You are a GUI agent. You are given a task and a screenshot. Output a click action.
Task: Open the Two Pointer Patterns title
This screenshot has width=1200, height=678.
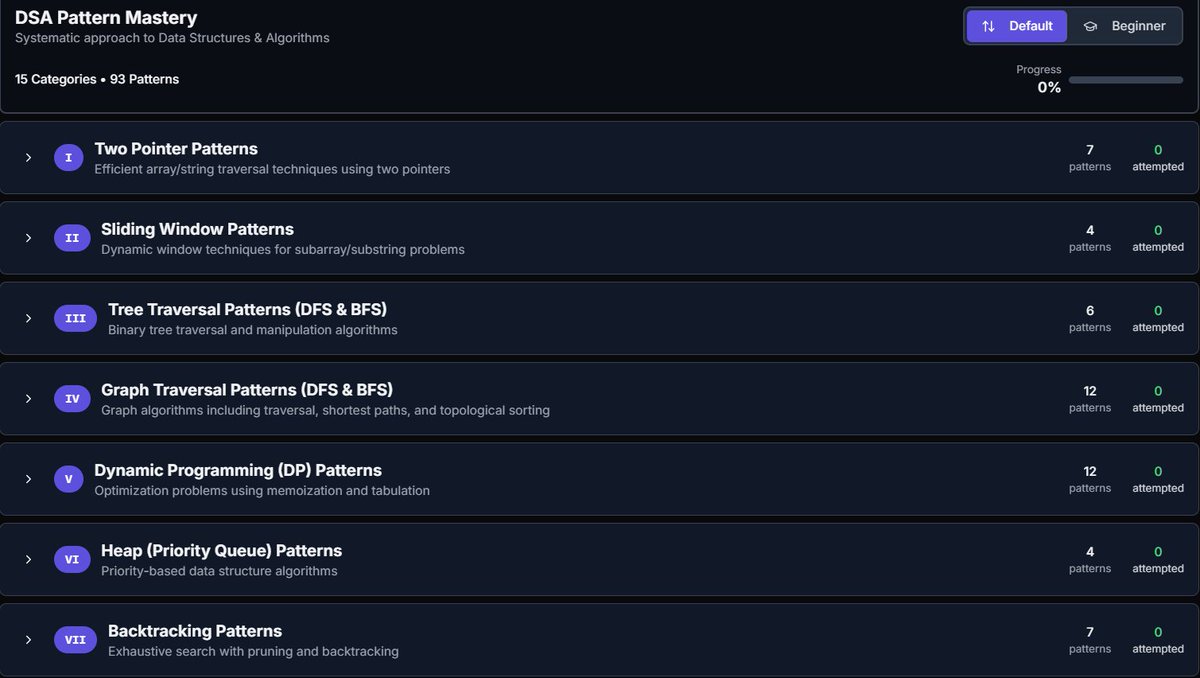click(176, 148)
